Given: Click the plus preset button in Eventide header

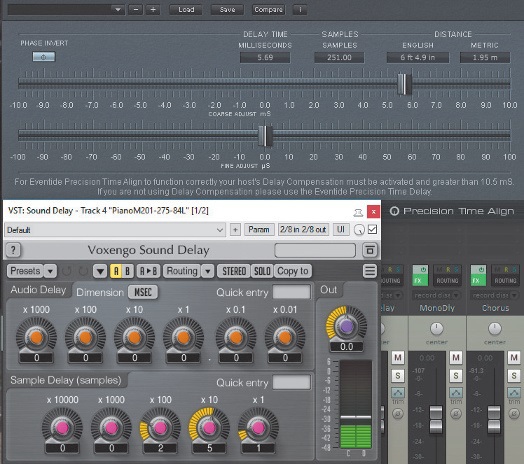Looking at the screenshot, I should [x=153, y=9].
